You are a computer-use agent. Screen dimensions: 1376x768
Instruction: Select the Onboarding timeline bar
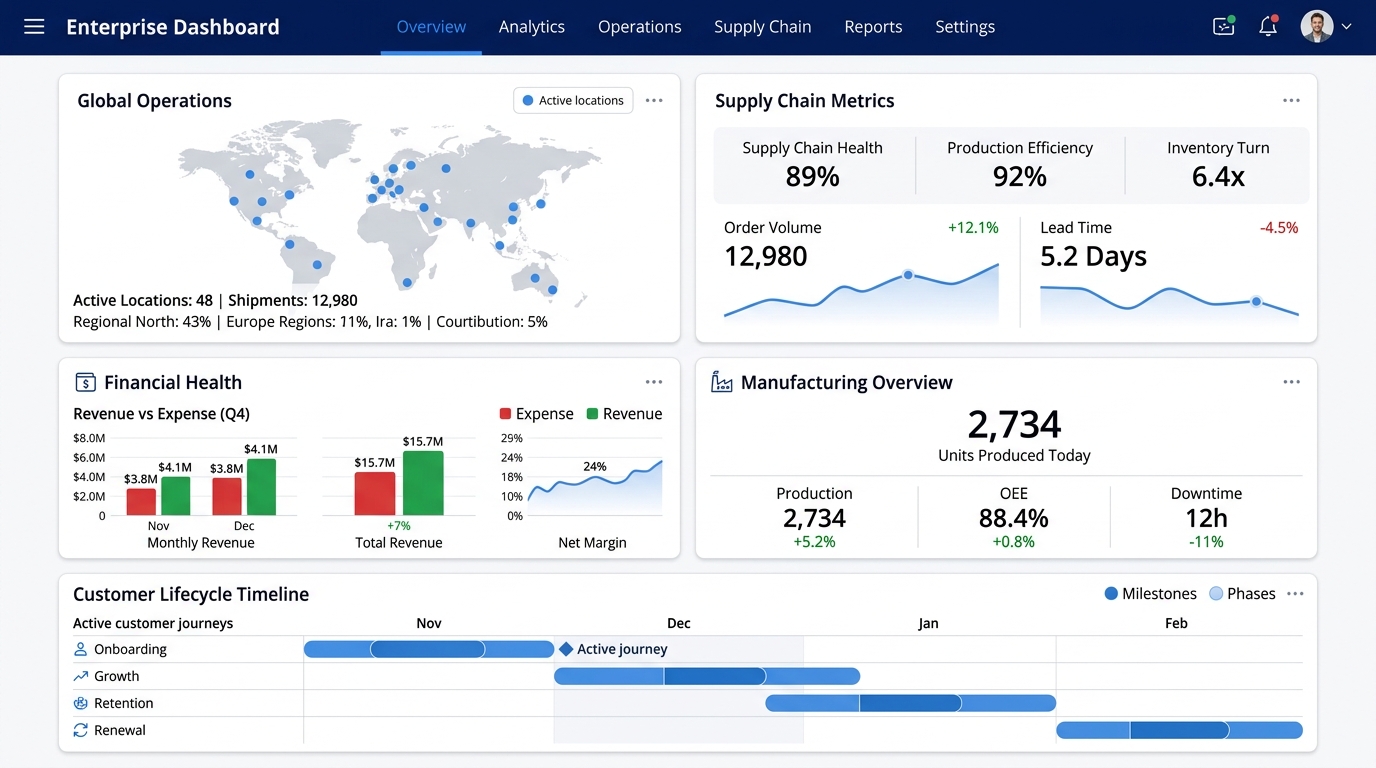point(429,649)
